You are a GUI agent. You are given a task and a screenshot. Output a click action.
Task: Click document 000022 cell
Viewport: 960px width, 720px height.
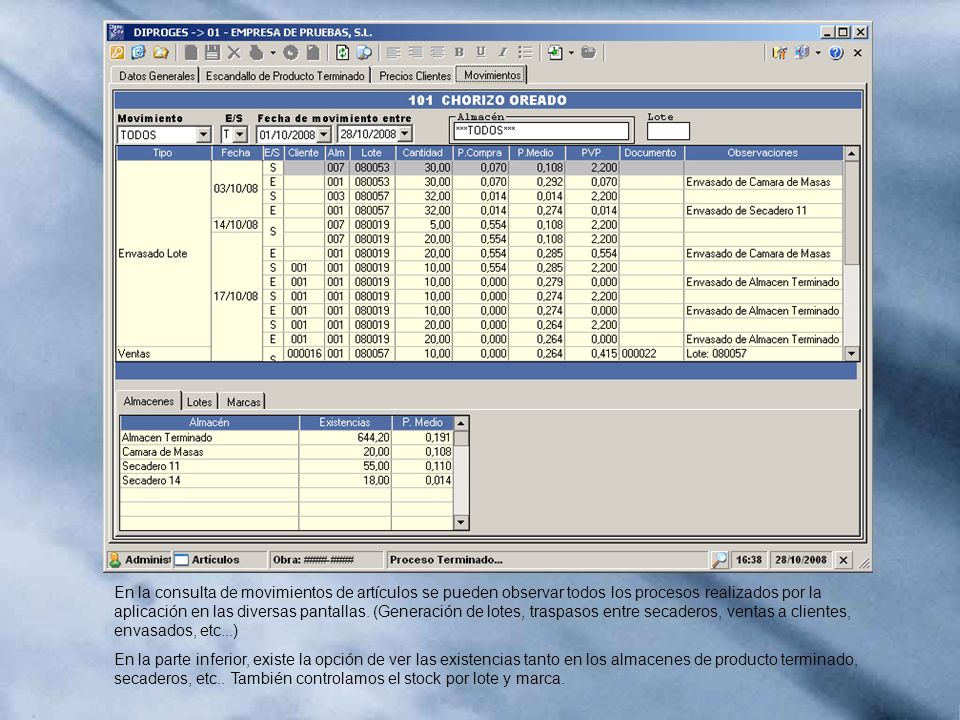point(651,353)
